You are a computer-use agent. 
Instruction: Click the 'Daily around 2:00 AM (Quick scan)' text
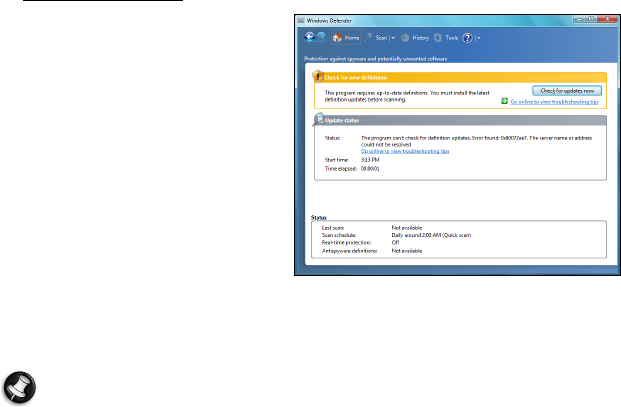[431, 235]
